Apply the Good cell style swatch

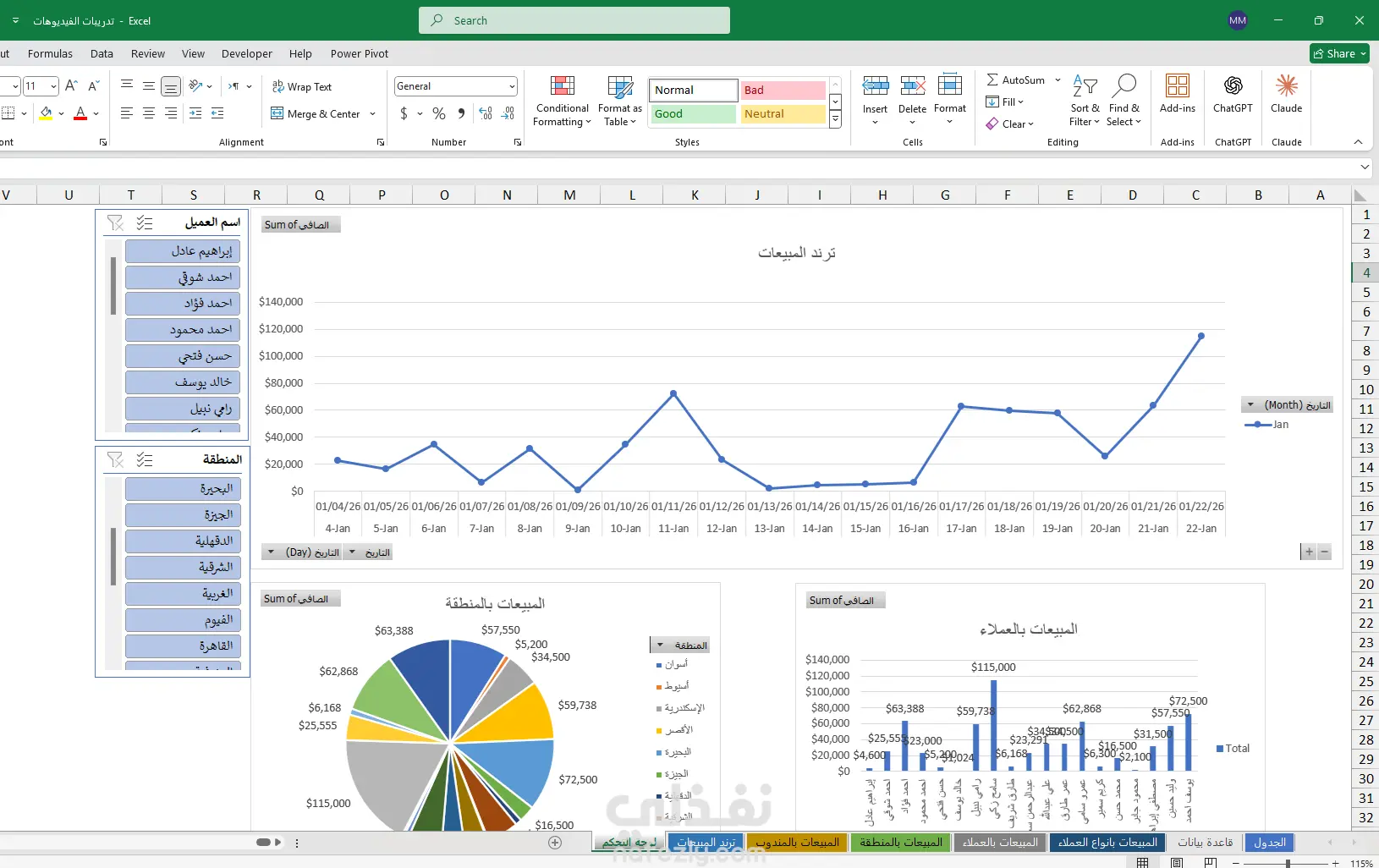693,113
